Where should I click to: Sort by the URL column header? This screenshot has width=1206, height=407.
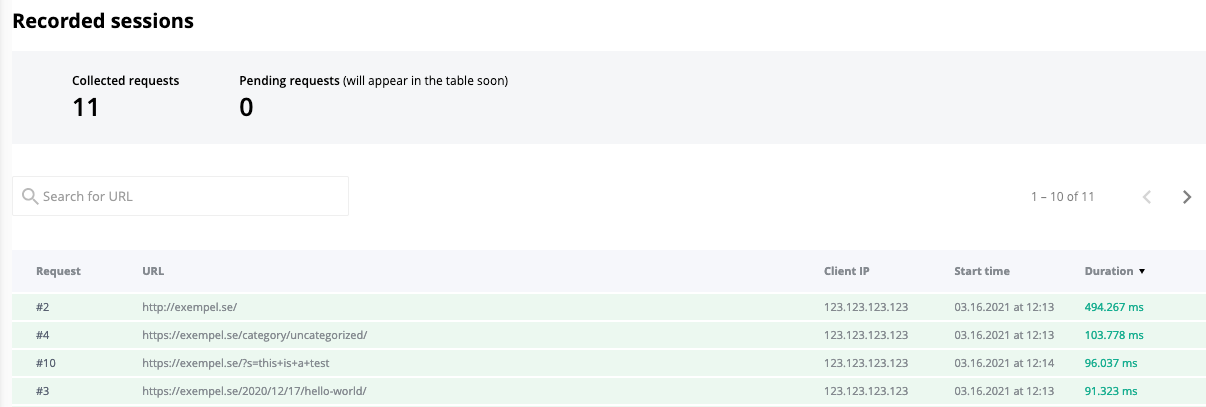[153, 271]
